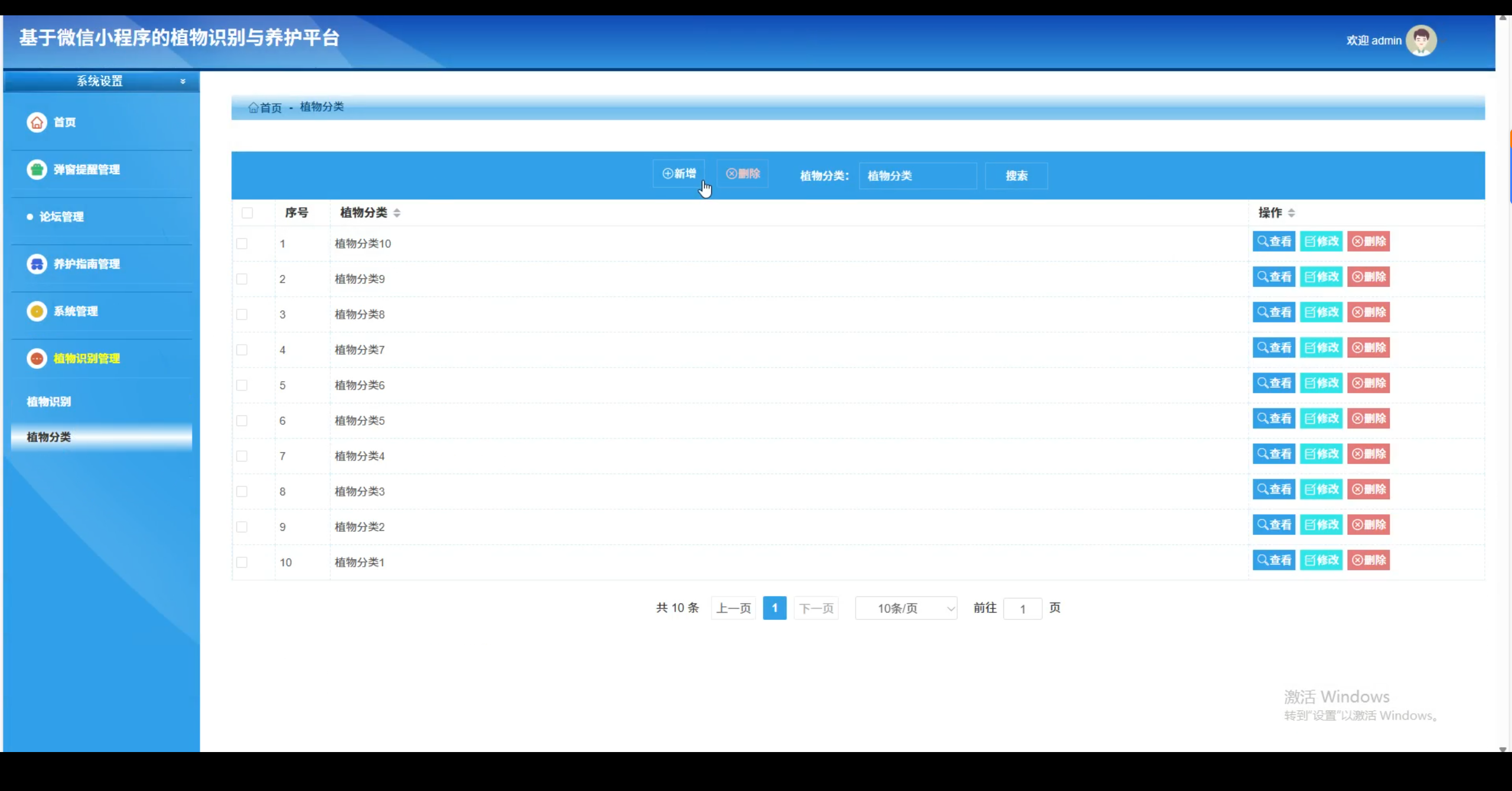Click the red 删除 for 植物分类5 row
The image size is (1512, 791).
click(1368, 419)
